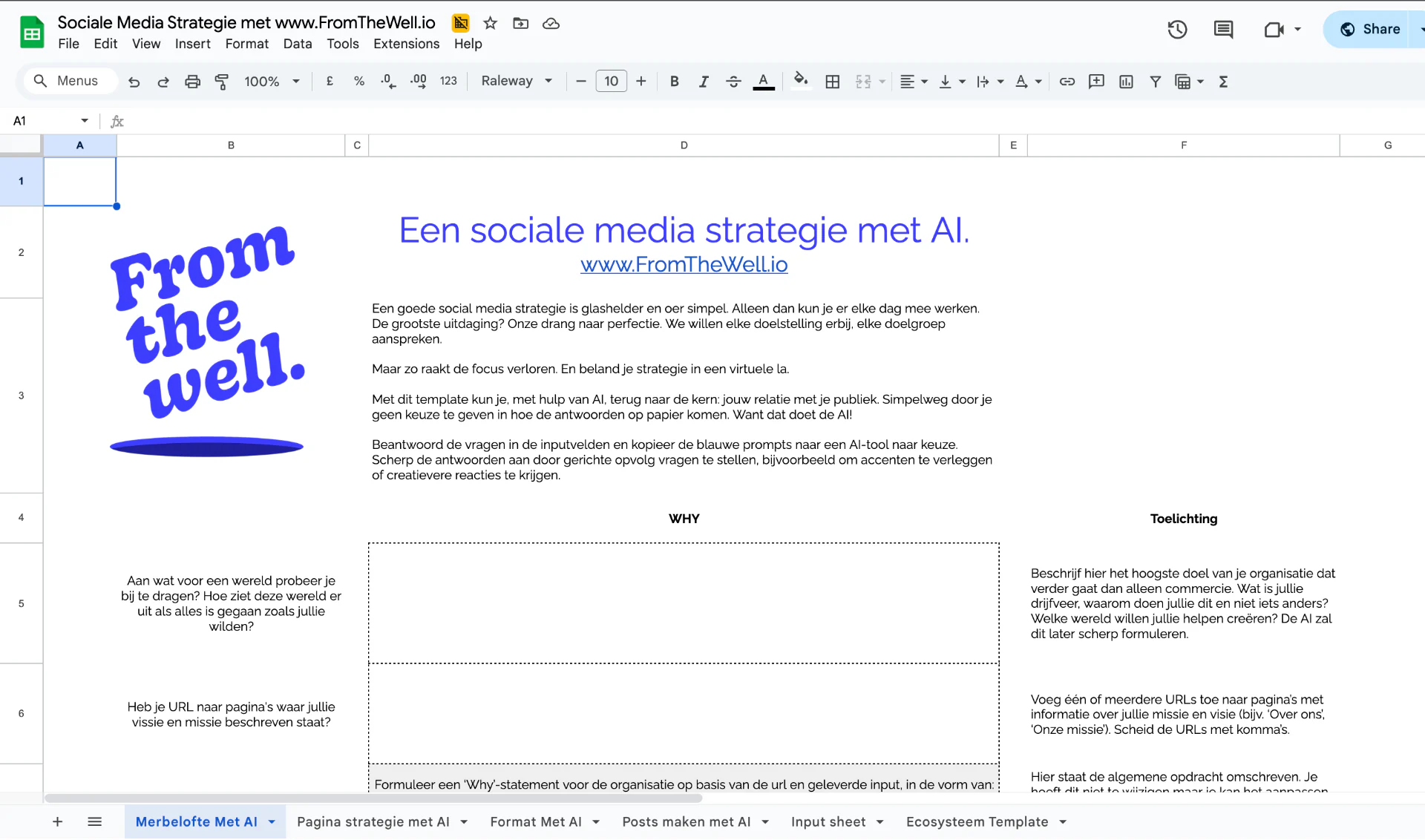Open the Raleway font dropdown
This screenshot has height=840, width=1425.
click(x=517, y=81)
